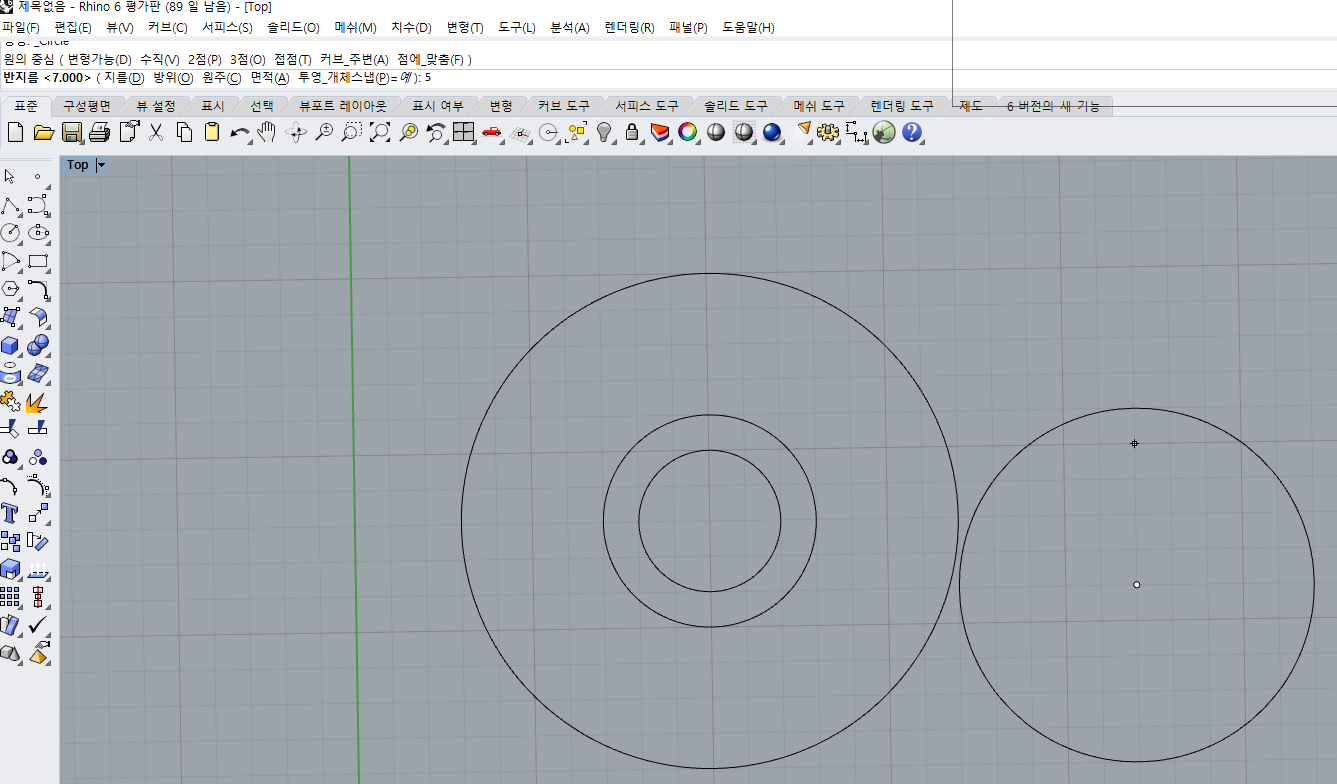This screenshot has height=784, width=1337.
Task: Click the red car view icon
Action: coord(491,132)
